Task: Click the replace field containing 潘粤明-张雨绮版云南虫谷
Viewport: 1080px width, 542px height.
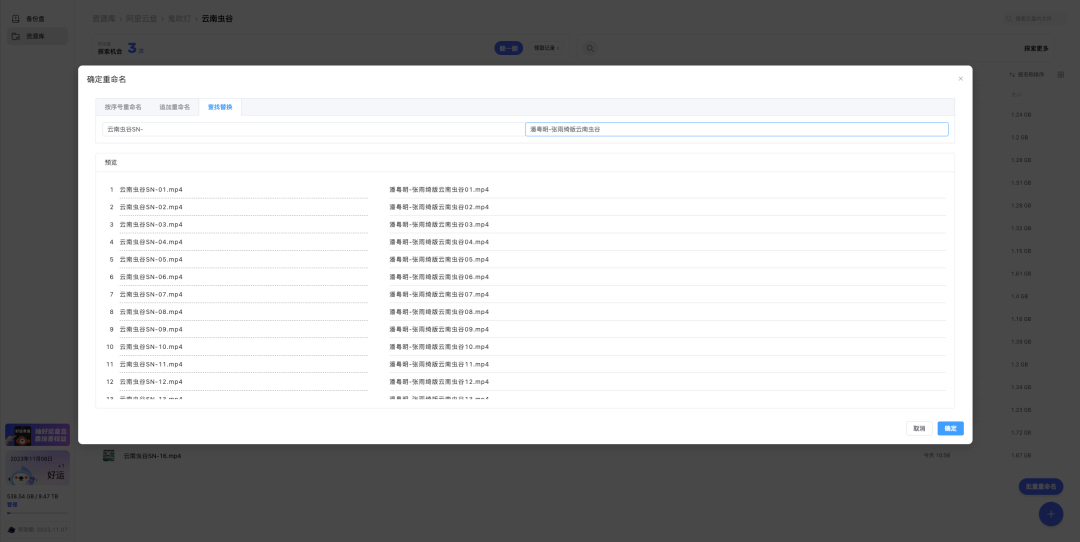Action: coord(736,129)
